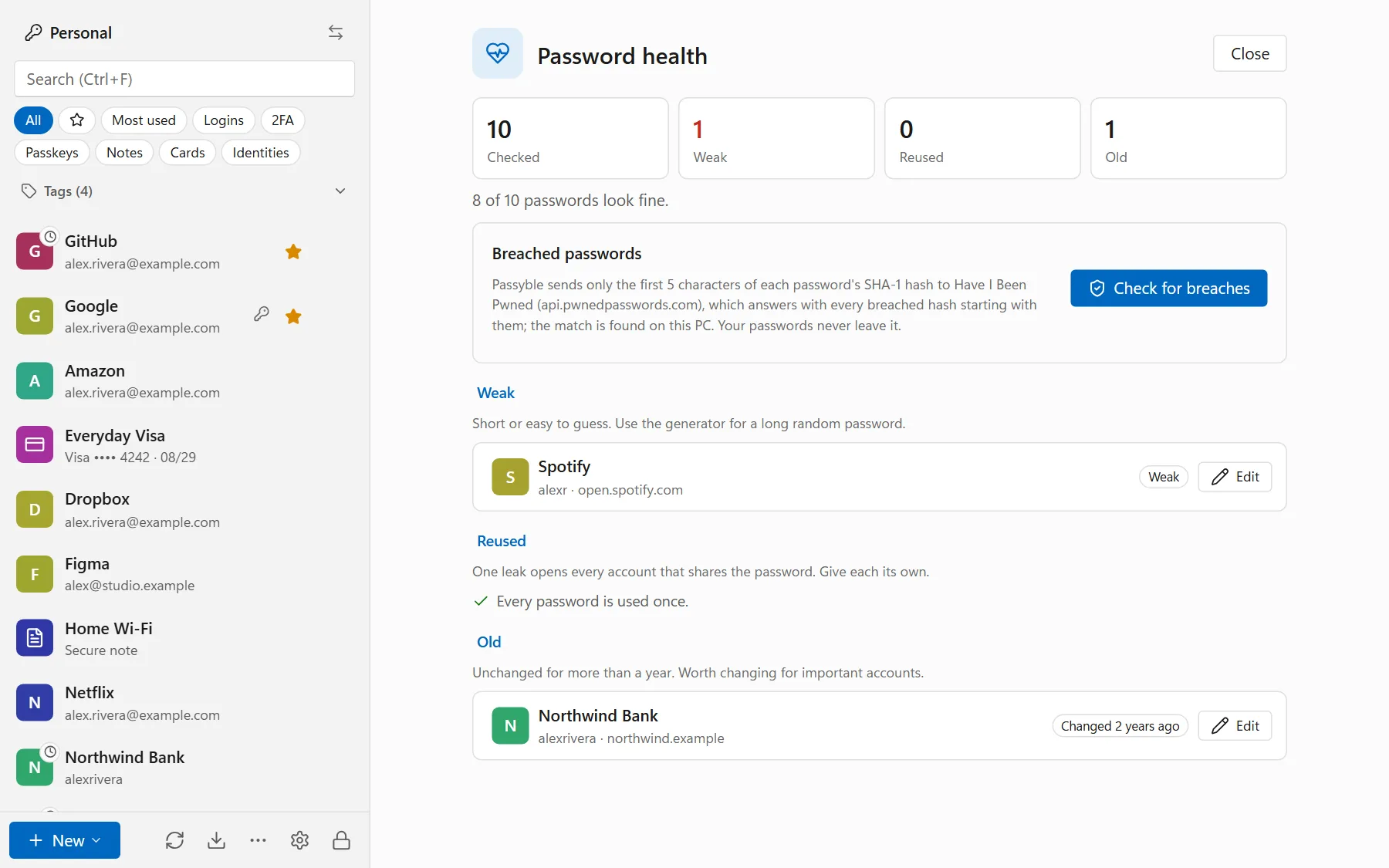Toggle the Google entry favorite star

click(x=293, y=316)
